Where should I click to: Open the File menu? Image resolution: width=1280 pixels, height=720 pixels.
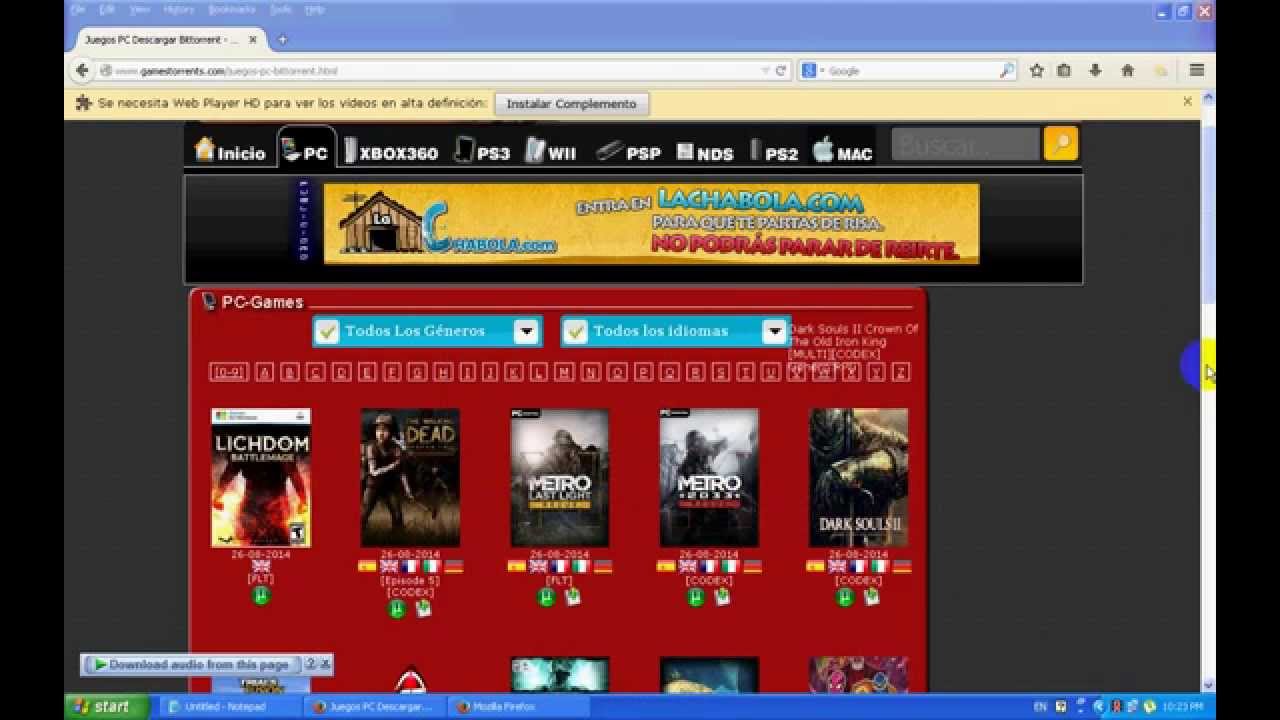point(78,9)
